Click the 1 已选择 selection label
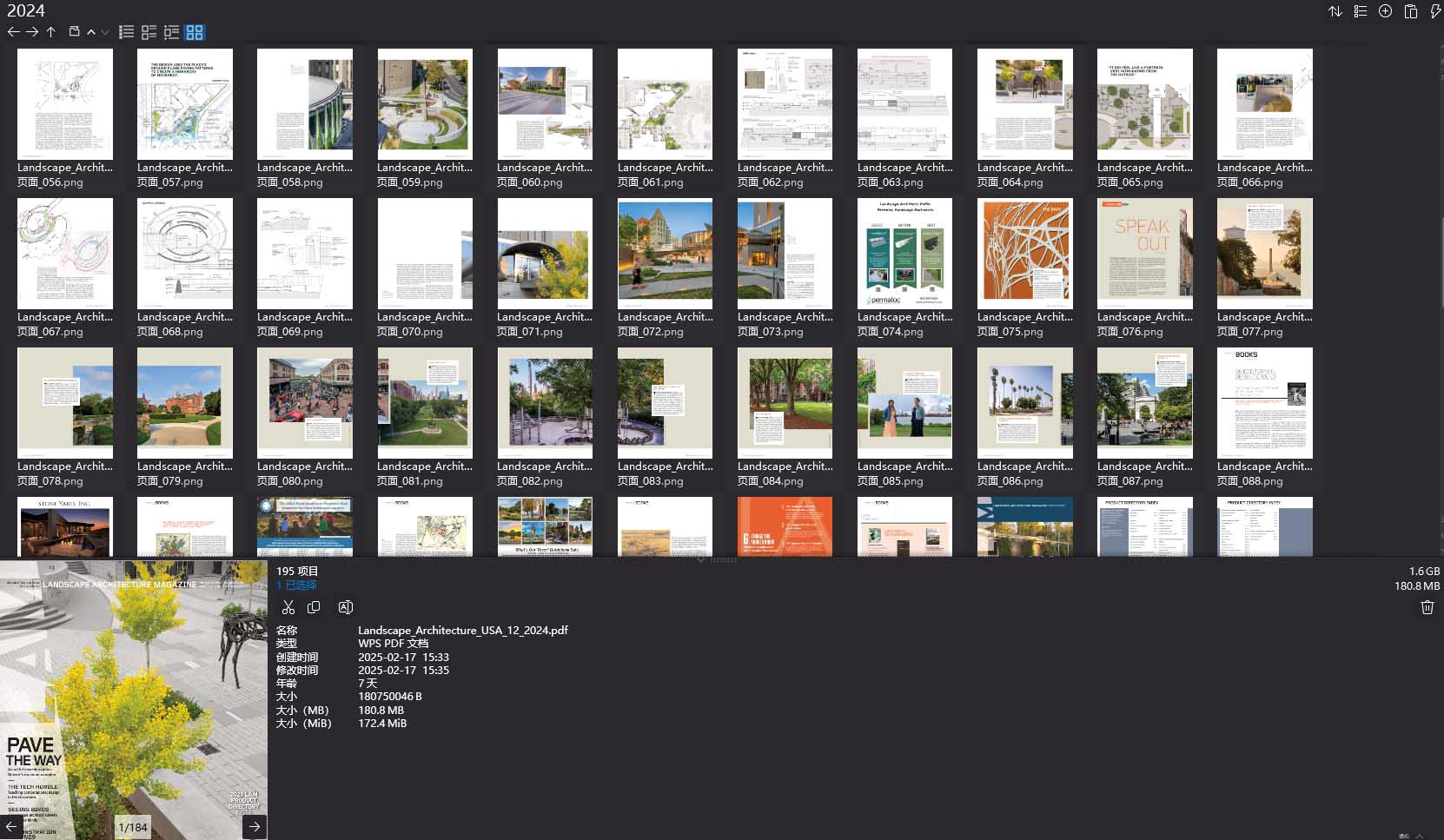Screen dimensions: 1444x840 coord(296,585)
